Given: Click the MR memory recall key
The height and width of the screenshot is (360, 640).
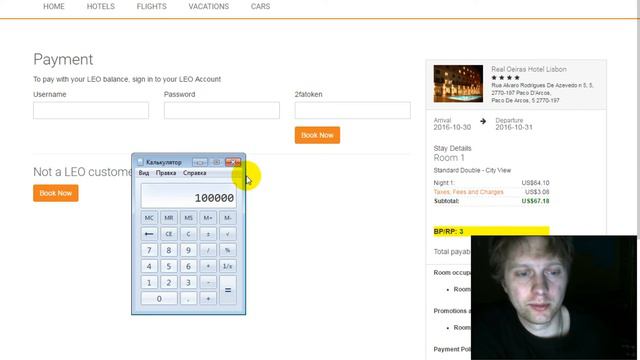Looking at the screenshot, I should [x=169, y=218].
